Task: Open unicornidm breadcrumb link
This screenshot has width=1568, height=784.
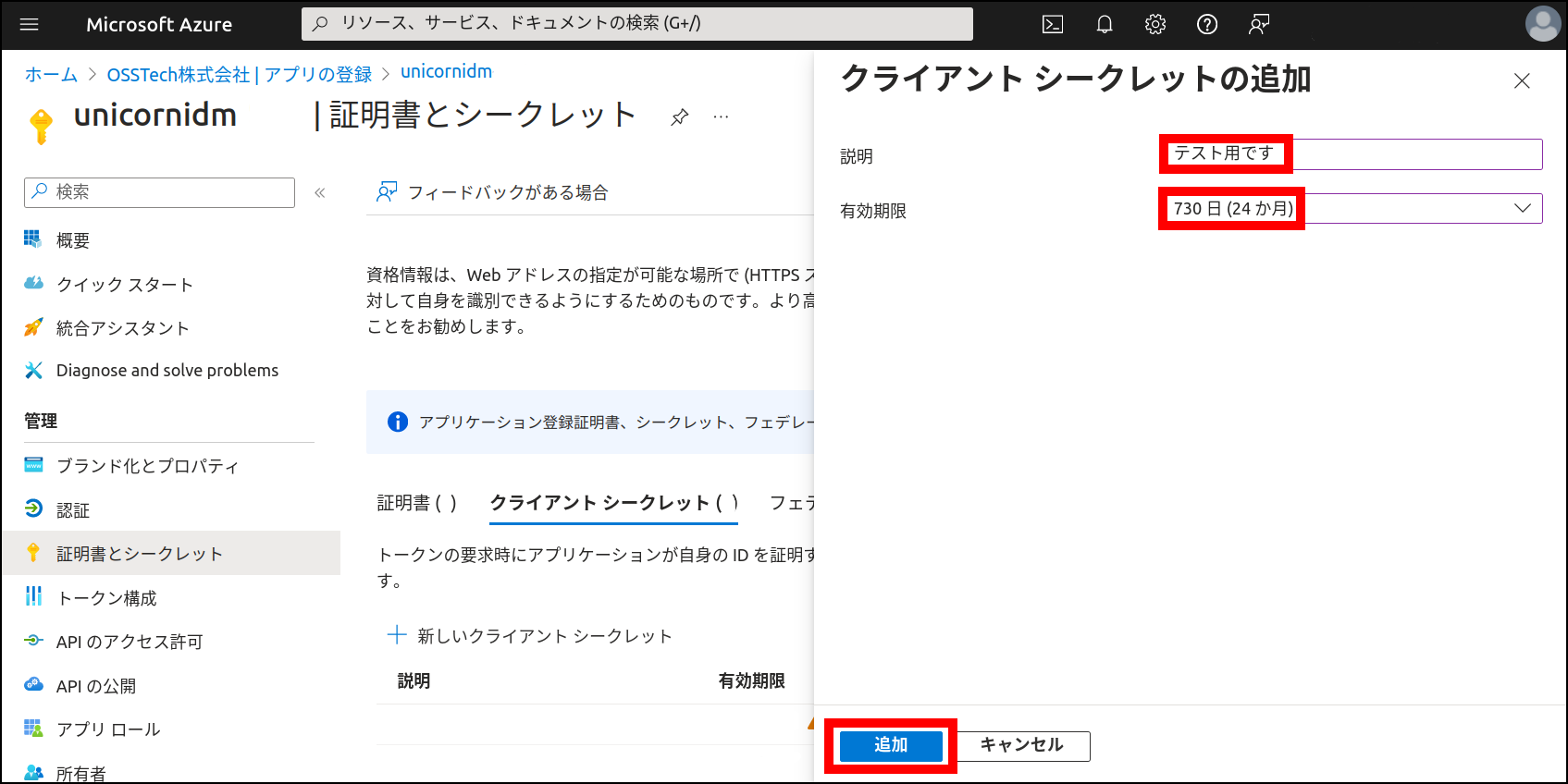Action: pyautogui.click(x=446, y=71)
